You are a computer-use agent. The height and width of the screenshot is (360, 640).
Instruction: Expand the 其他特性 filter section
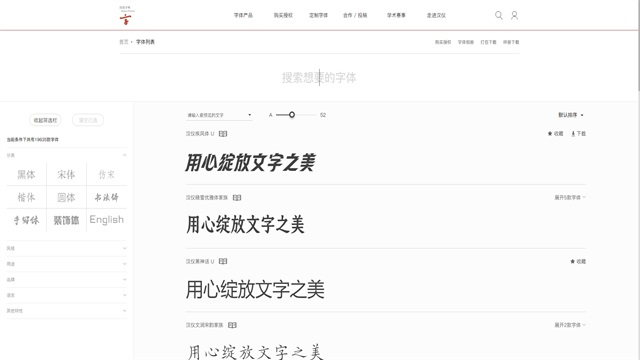point(67,311)
